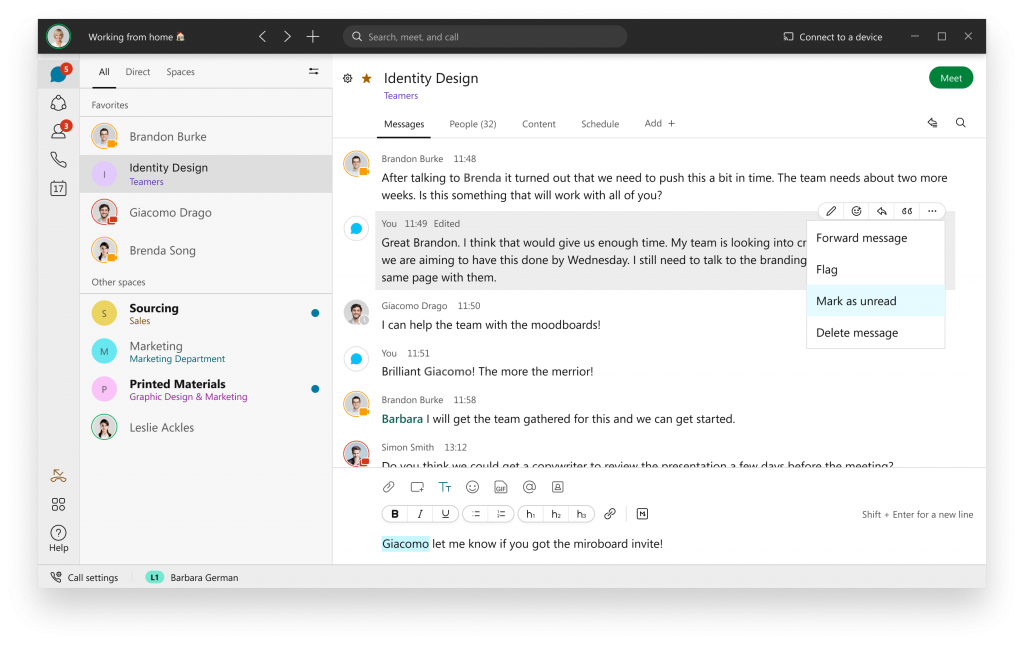Click the screen capture icon in compose bar
The width and height of the screenshot is (1024, 645).
[x=416, y=487]
